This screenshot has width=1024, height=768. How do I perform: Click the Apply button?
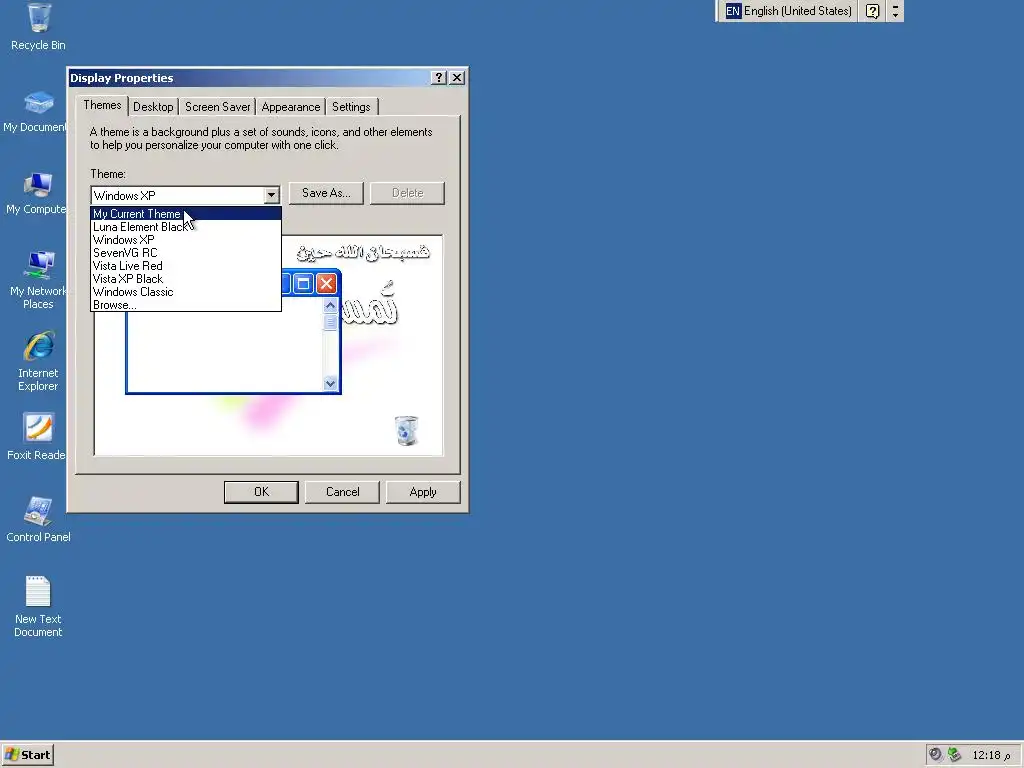pyautogui.click(x=423, y=492)
